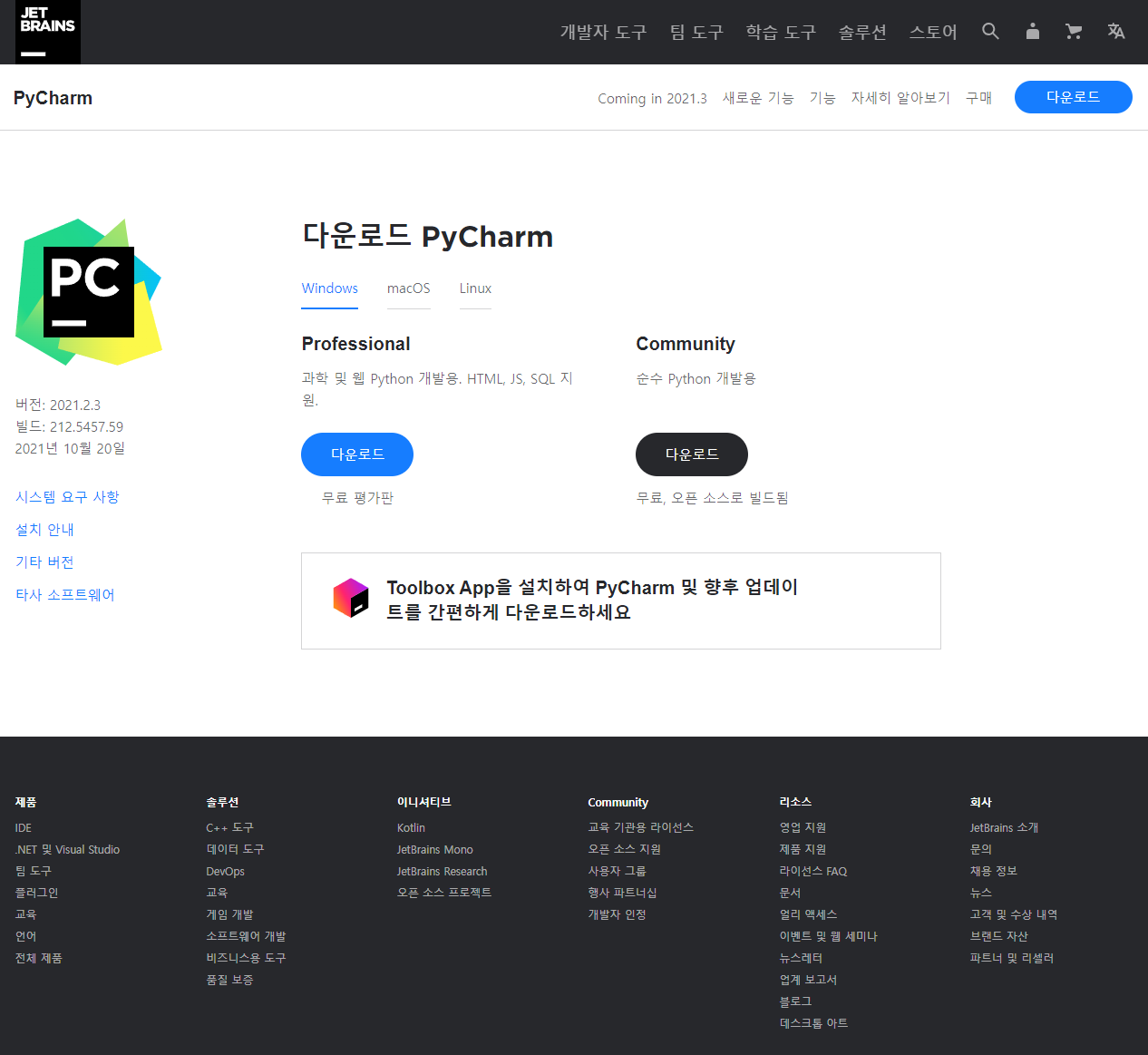Open the 솔루션 menu
The width and height of the screenshot is (1148, 1055).
pos(862,33)
